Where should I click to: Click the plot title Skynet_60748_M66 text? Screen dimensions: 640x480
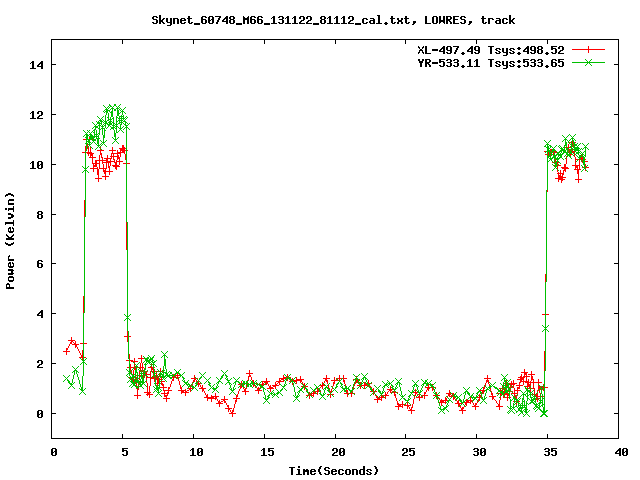333,20
